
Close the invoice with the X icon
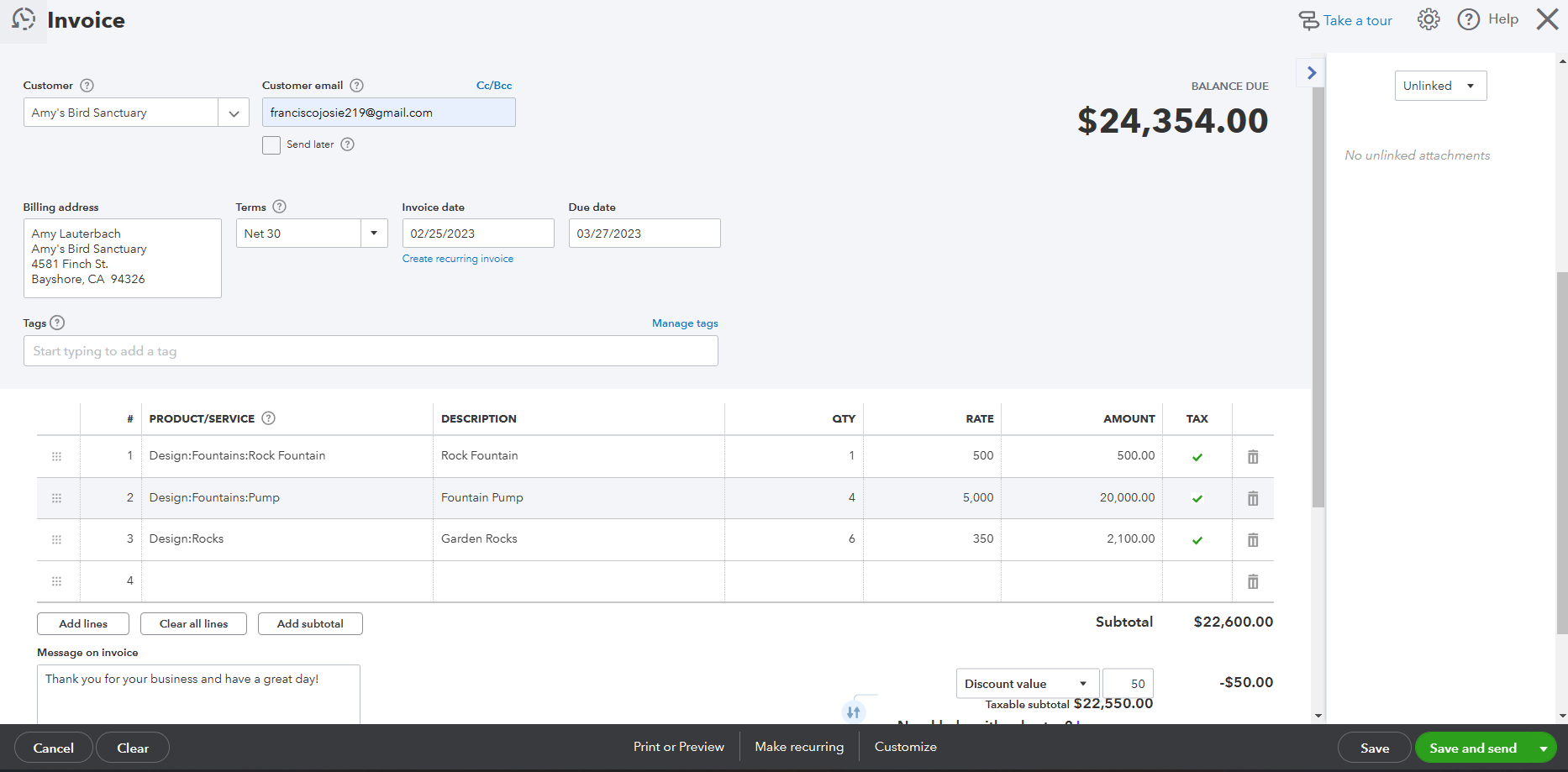click(x=1547, y=19)
